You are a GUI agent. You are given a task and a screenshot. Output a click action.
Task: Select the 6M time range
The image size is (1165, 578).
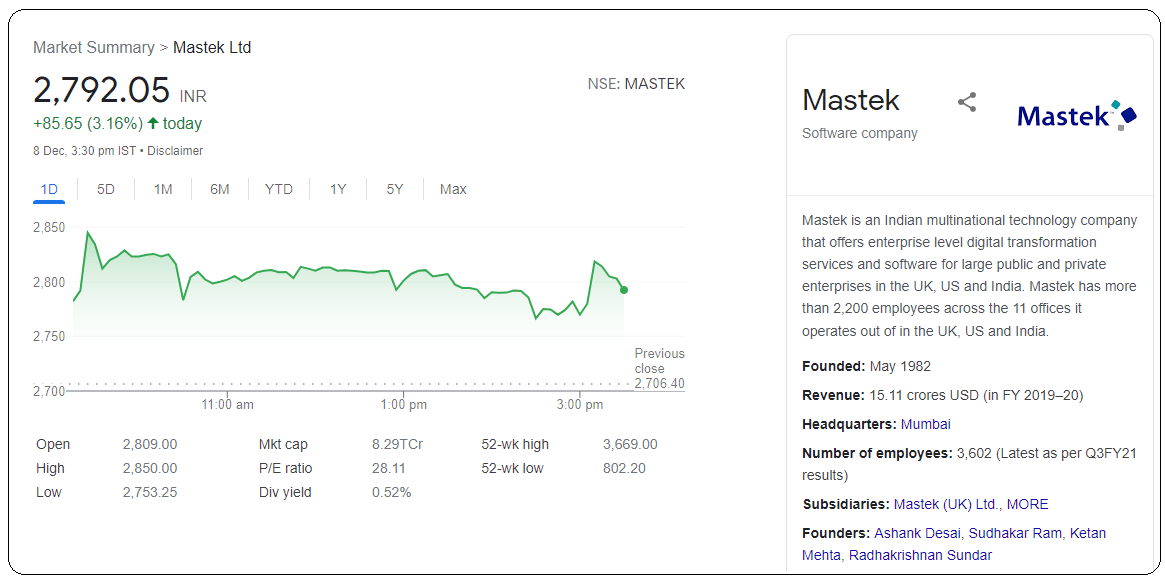click(220, 189)
